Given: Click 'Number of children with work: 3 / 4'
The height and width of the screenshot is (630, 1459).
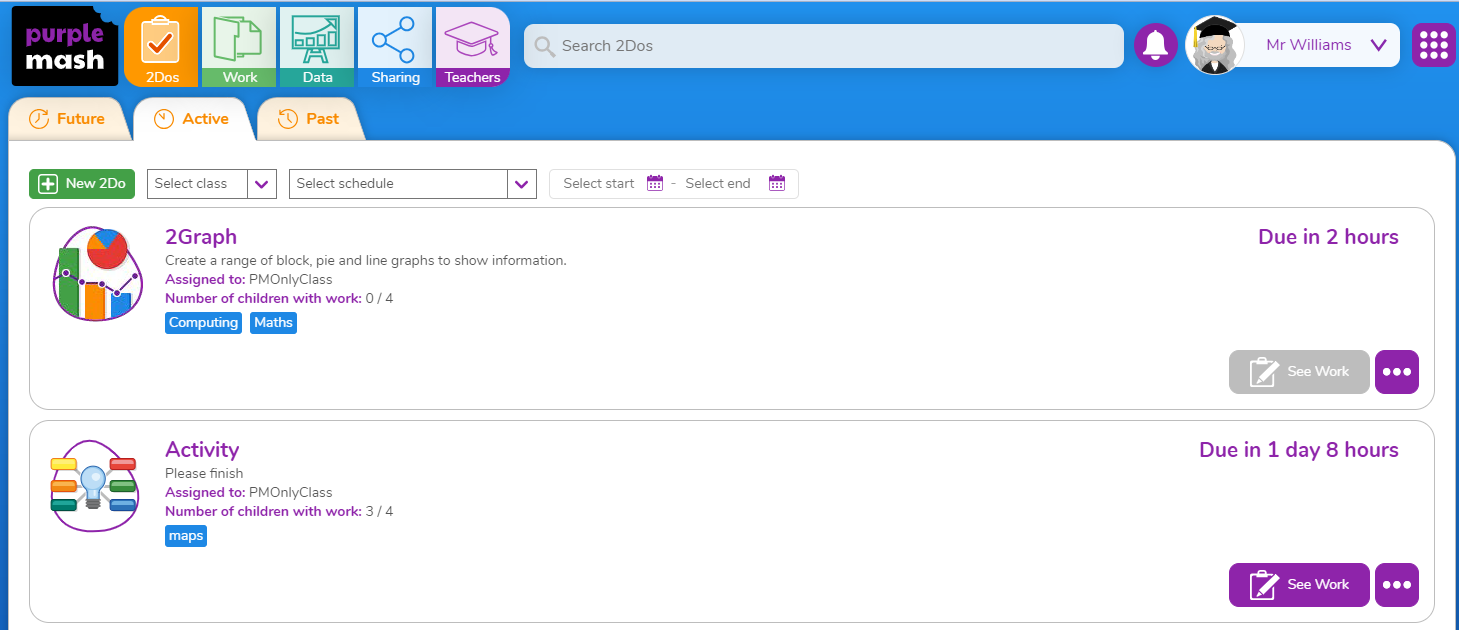Looking at the screenshot, I should (279, 512).
